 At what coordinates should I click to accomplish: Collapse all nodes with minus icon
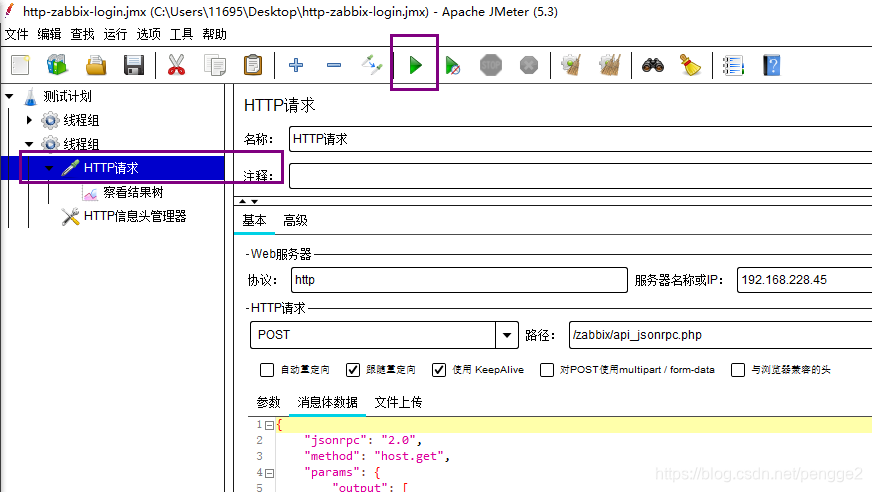pos(334,65)
